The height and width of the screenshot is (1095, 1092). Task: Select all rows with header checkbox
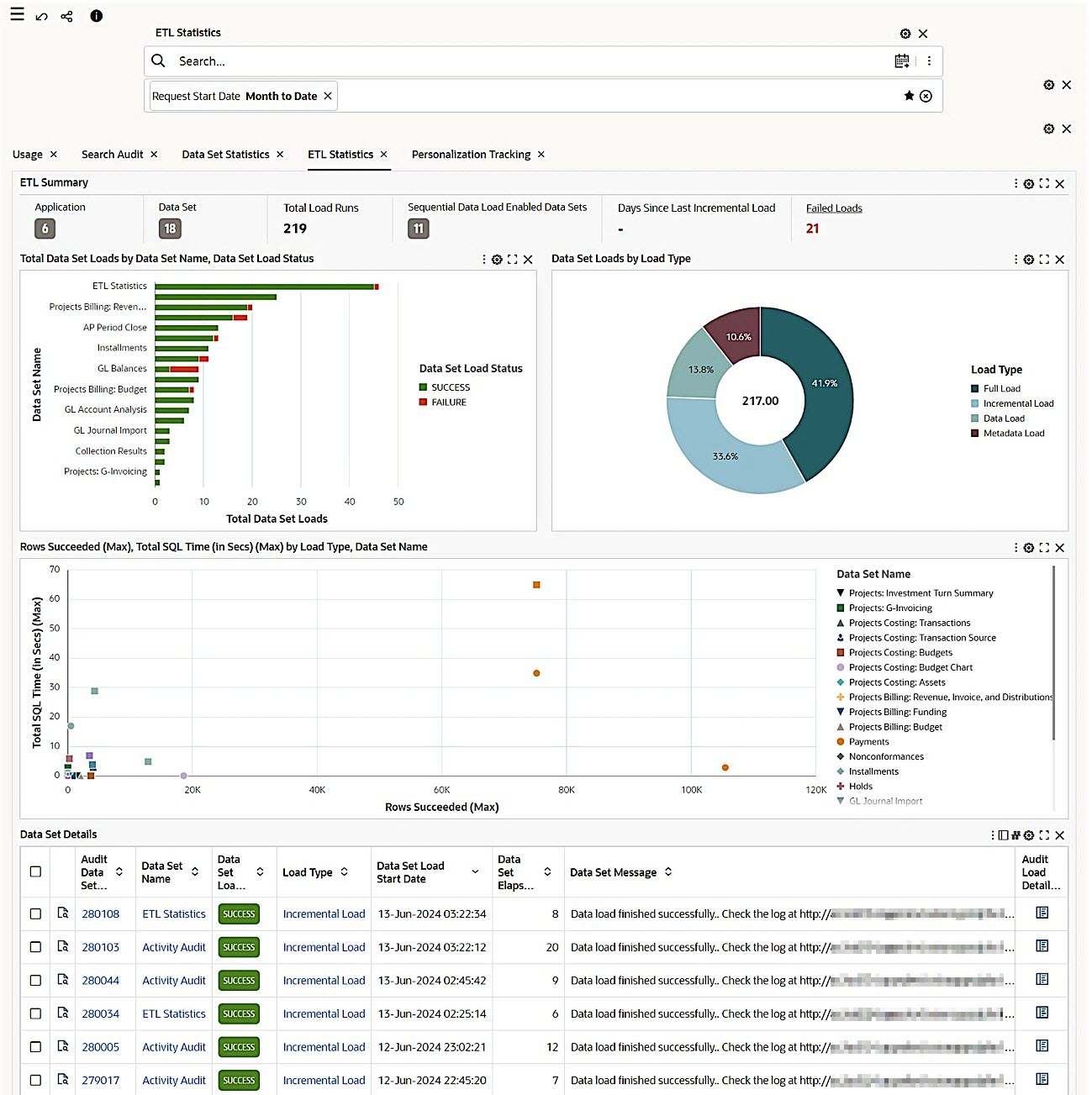point(35,871)
